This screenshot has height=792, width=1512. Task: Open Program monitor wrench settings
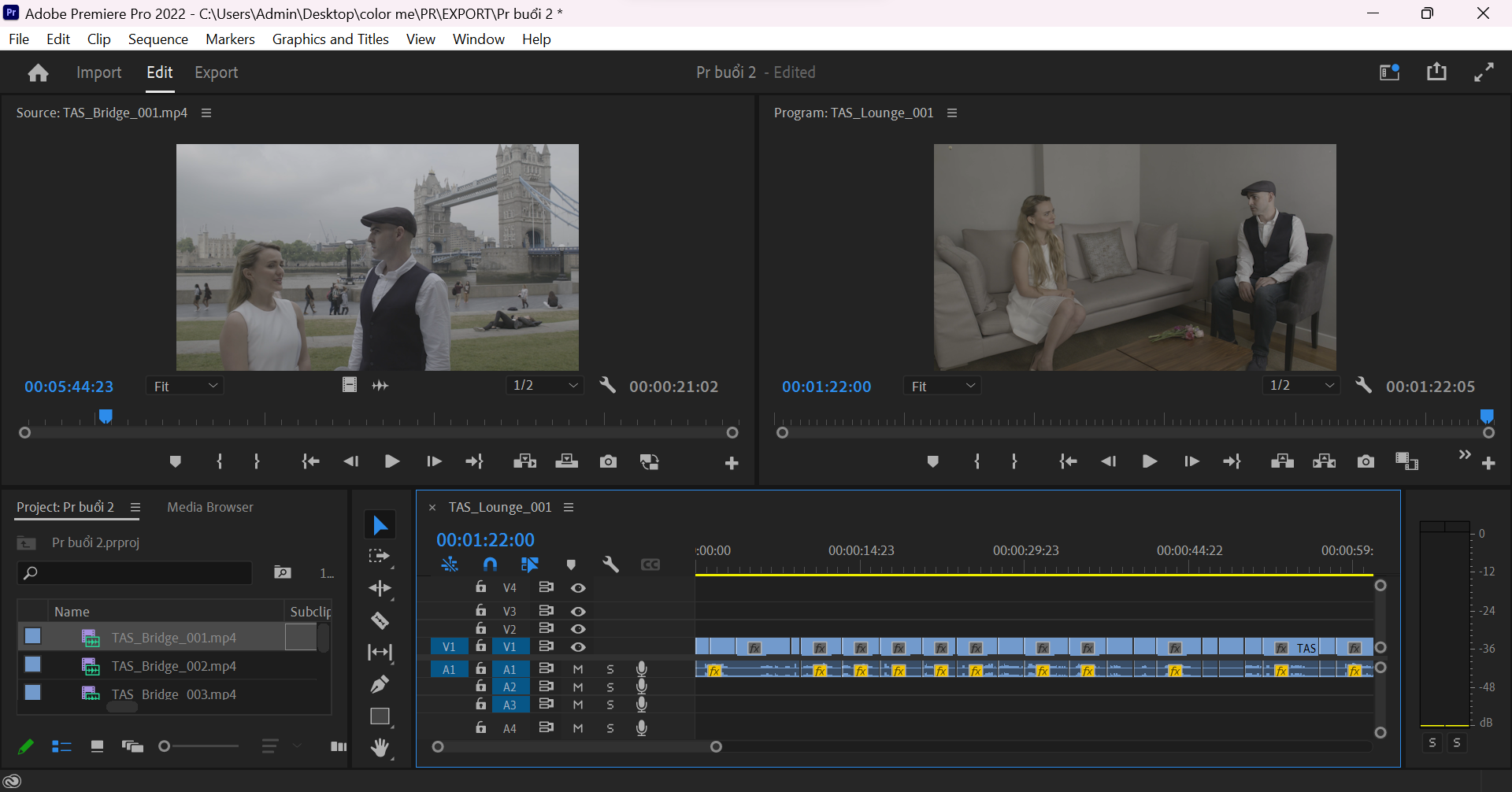(1363, 386)
